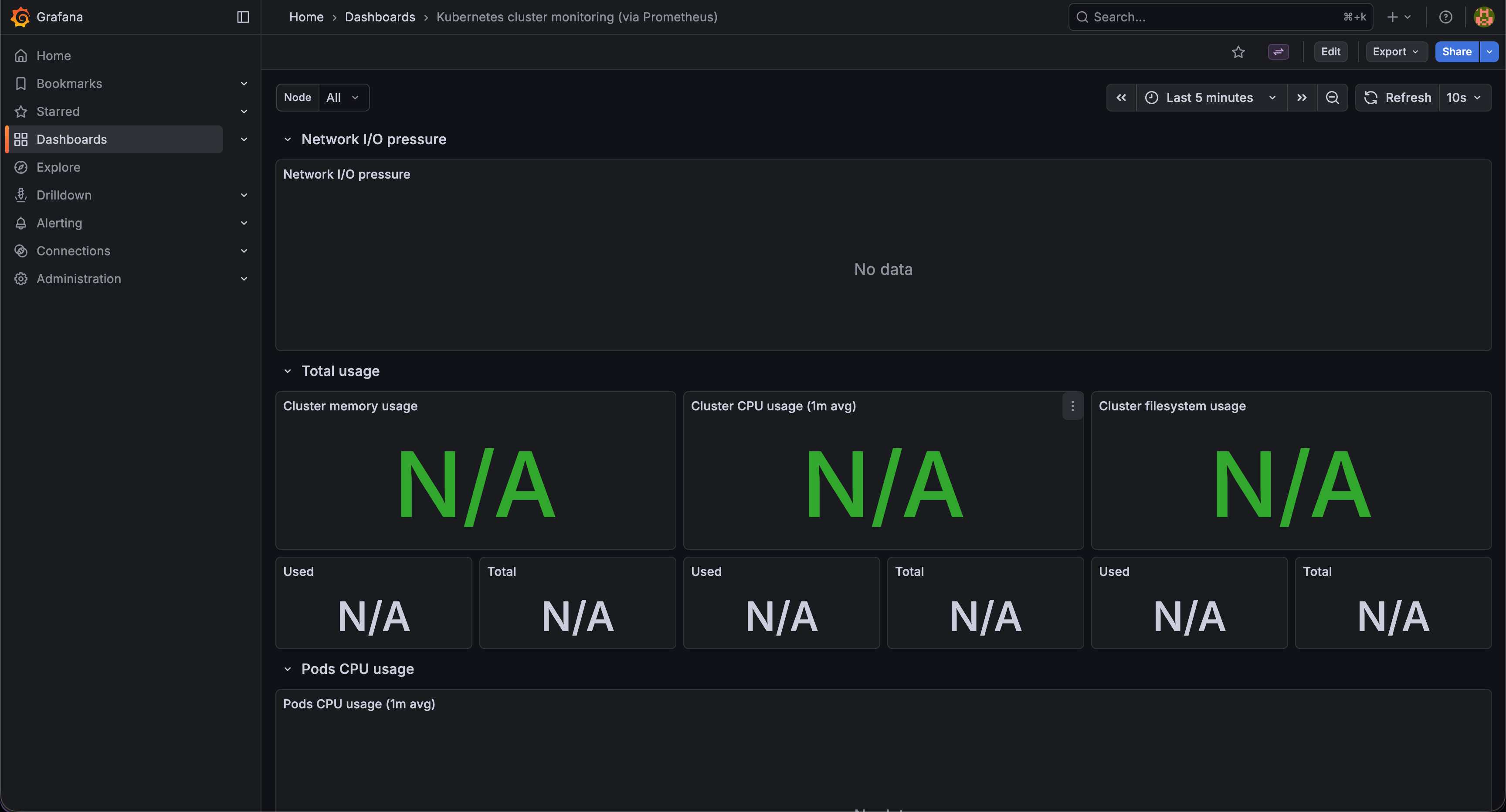Open Connections in the sidebar

(x=73, y=251)
